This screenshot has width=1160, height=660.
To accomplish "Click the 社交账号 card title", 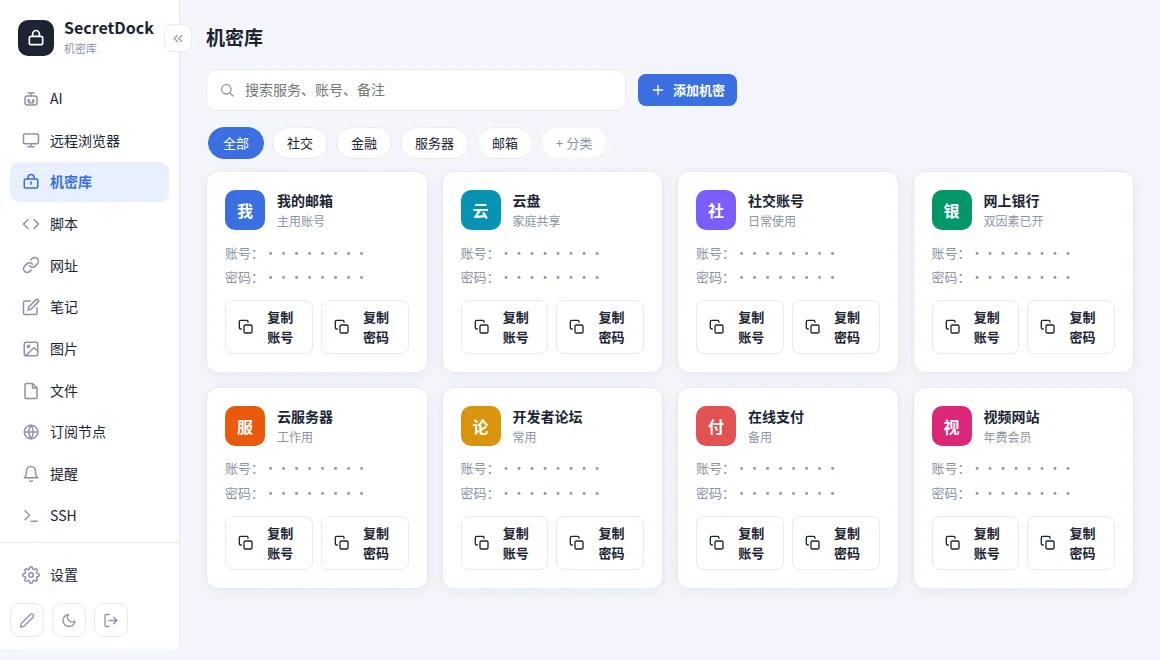I will pyautogui.click(x=775, y=201).
